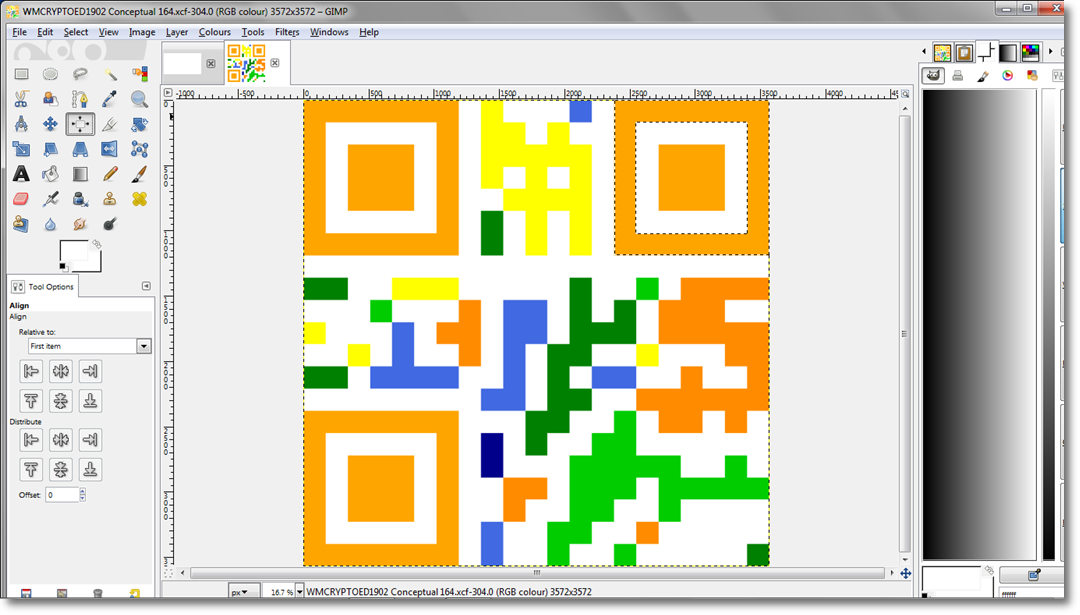
Task: Open the zoom percentage dropdown arrow
Action: pyautogui.click(x=300, y=592)
